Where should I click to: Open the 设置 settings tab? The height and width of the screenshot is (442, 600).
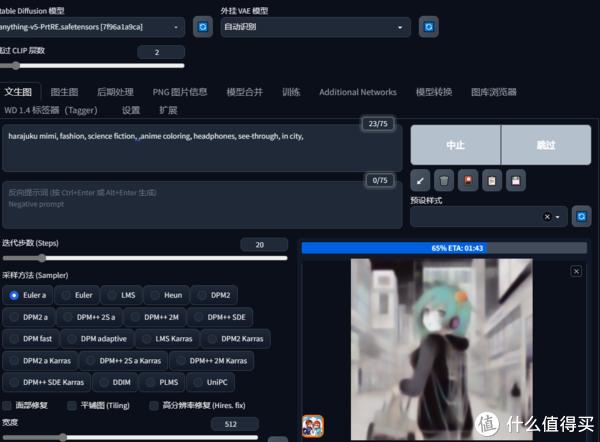[131, 111]
